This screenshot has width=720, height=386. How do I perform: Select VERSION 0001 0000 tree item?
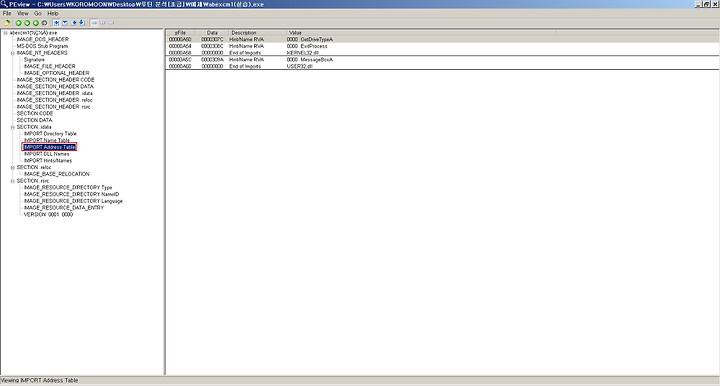click(49, 214)
